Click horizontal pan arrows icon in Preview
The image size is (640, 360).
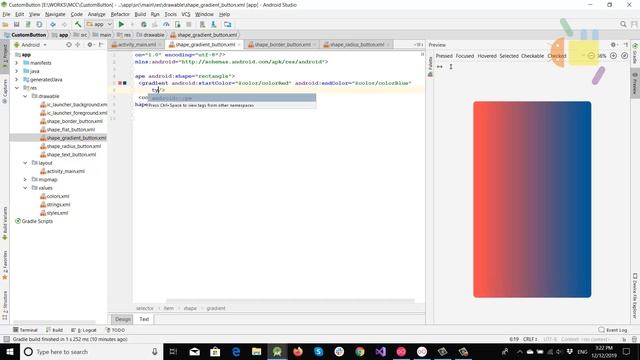click(x=440, y=67)
